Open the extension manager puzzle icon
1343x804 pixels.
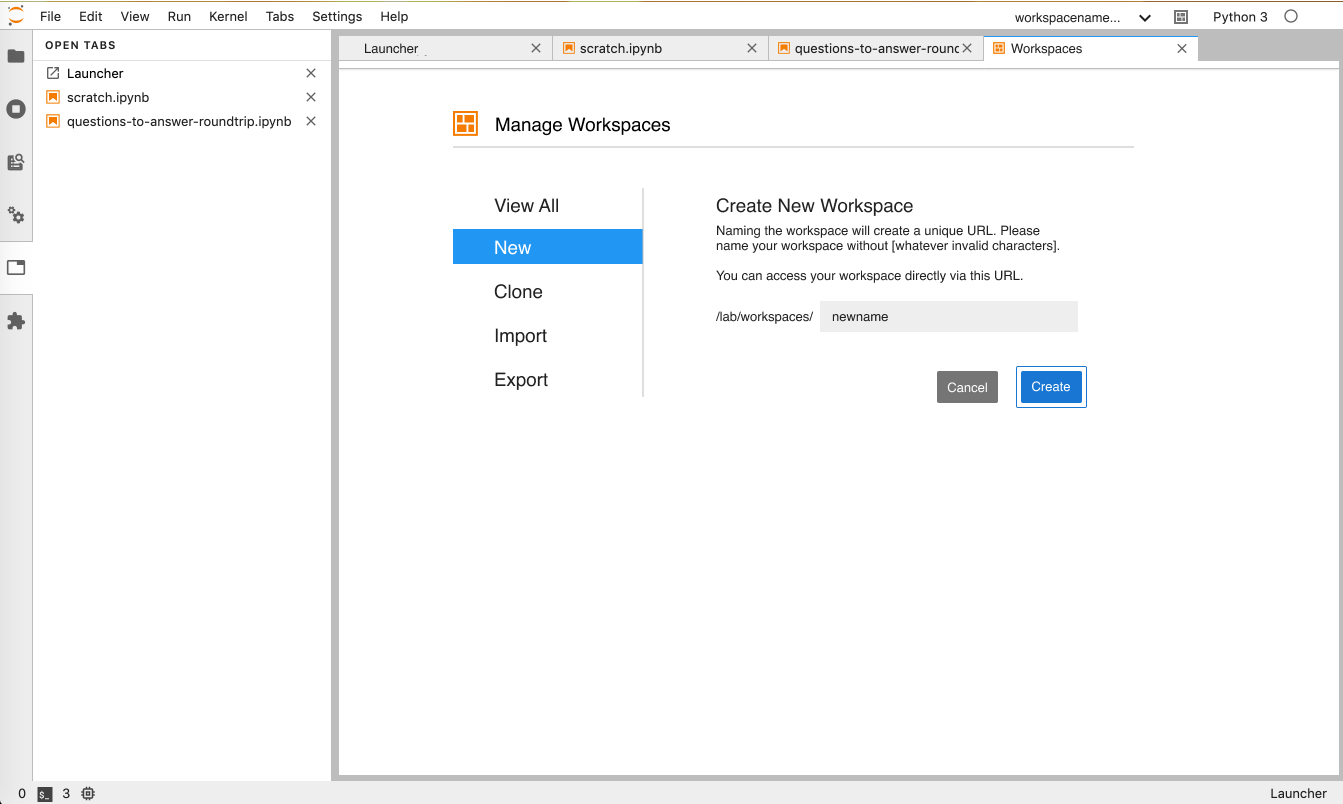(x=16, y=321)
